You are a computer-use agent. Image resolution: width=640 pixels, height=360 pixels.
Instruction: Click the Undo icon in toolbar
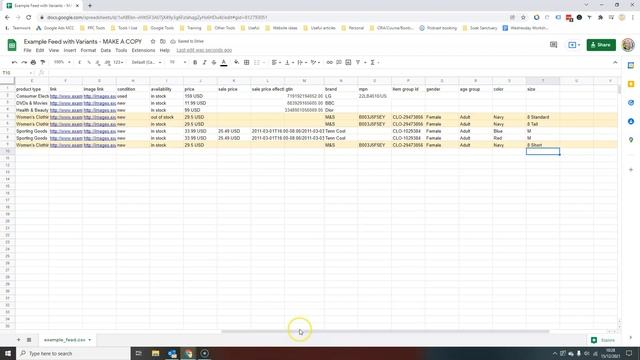[x=14, y=62]
